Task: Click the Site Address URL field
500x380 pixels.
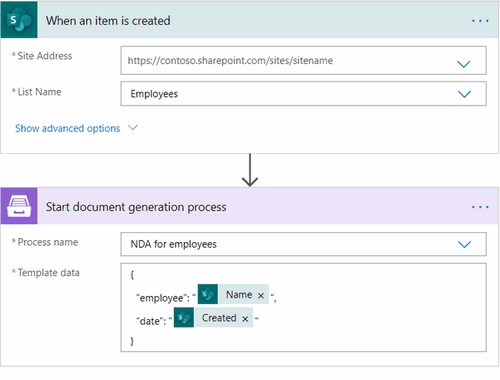Action: pyautogui.click(x=303, y=60)
